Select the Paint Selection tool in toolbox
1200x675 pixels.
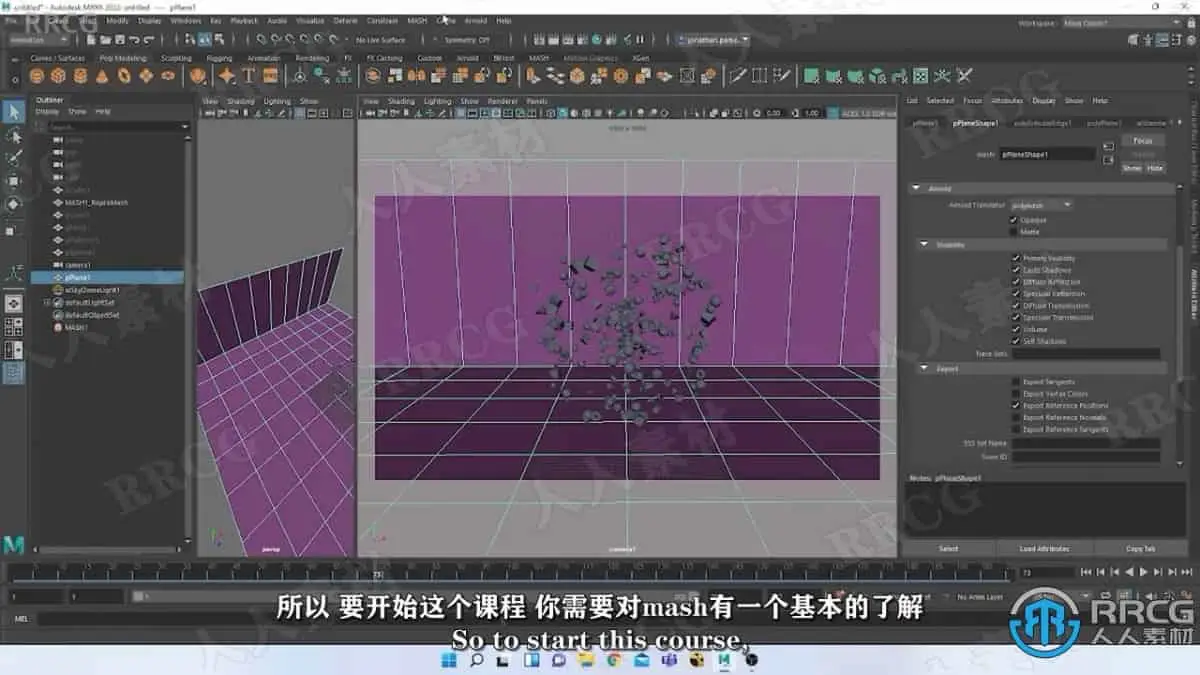pos(13,158)
